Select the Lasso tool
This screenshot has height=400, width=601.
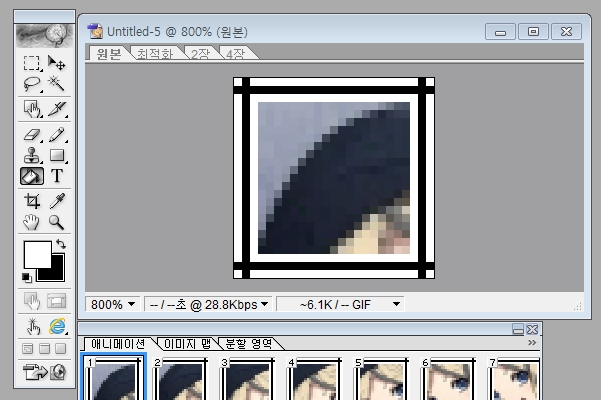(31, 84)
